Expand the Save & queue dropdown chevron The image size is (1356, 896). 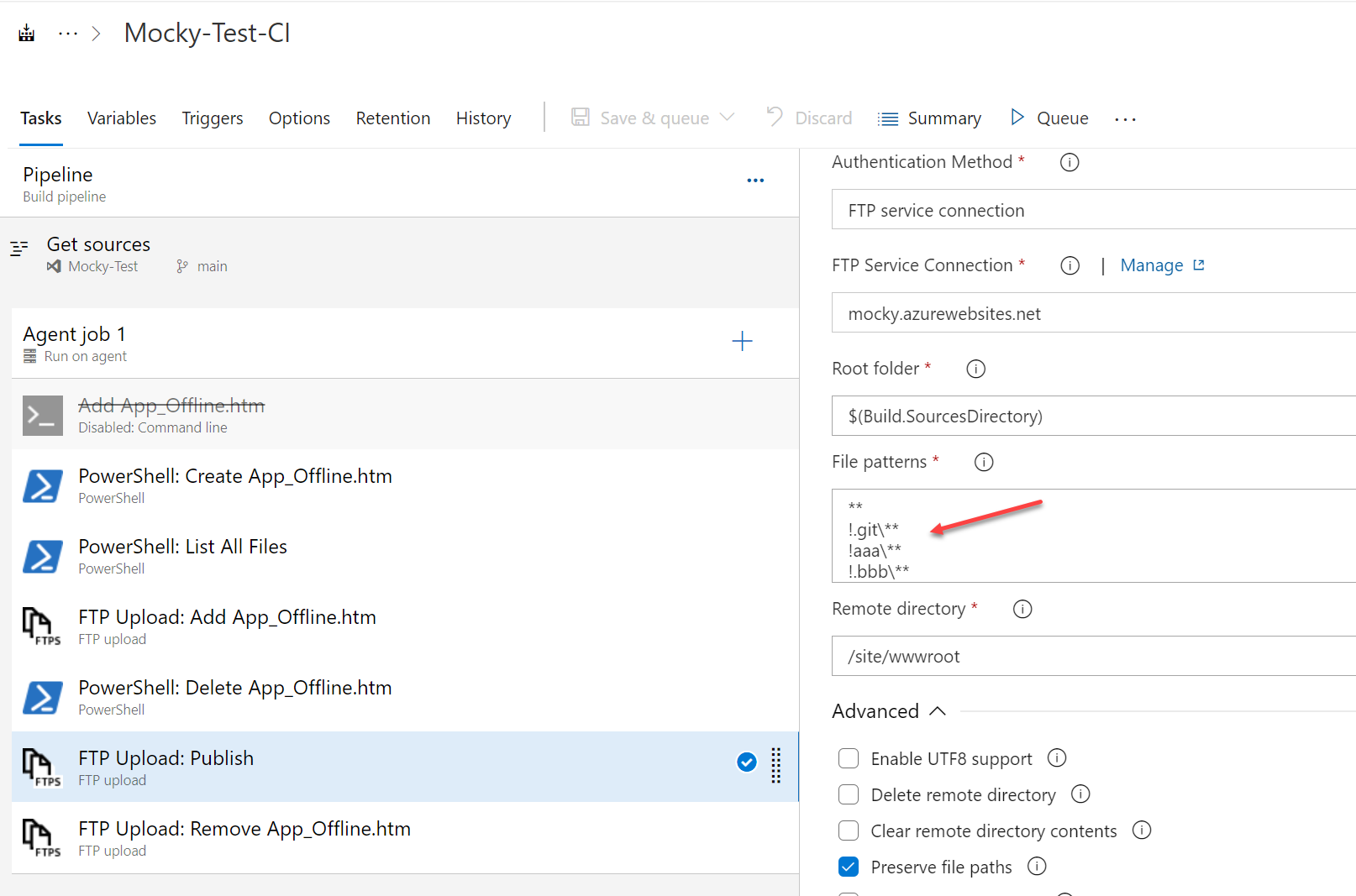[728, 118]
